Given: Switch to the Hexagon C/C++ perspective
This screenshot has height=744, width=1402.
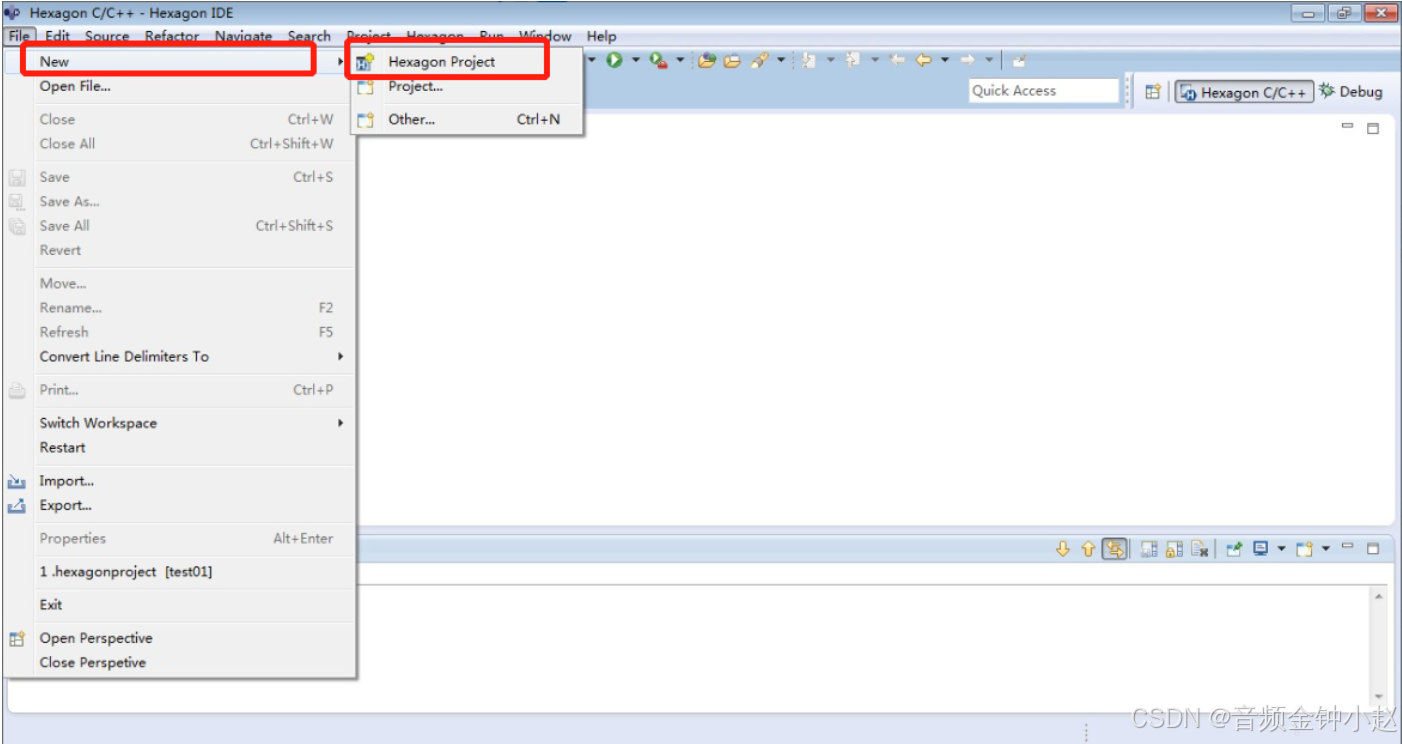Looking at the screenshot, I should coord(1243,92).
